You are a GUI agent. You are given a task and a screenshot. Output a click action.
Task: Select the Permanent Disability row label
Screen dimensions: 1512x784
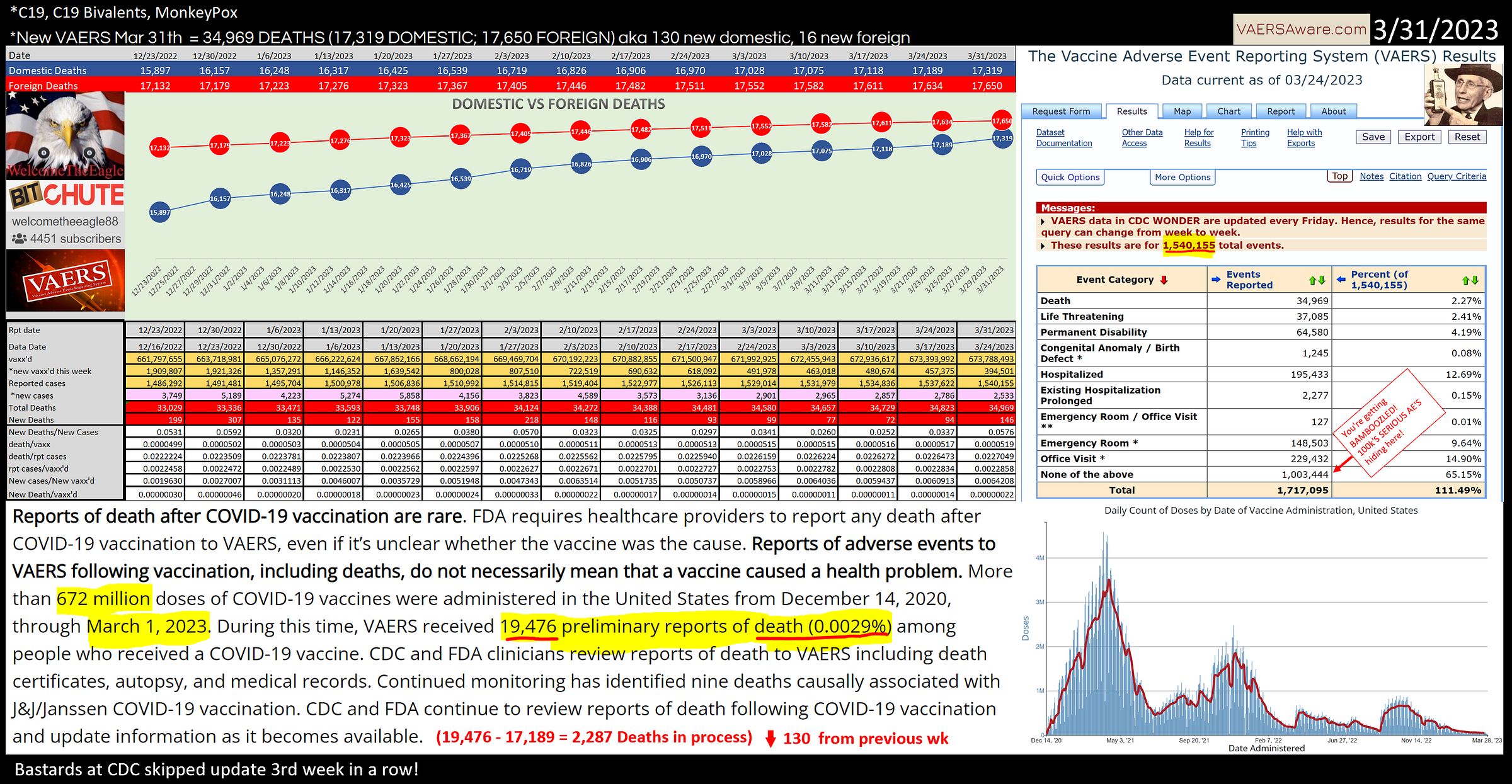coord(1094,332)
